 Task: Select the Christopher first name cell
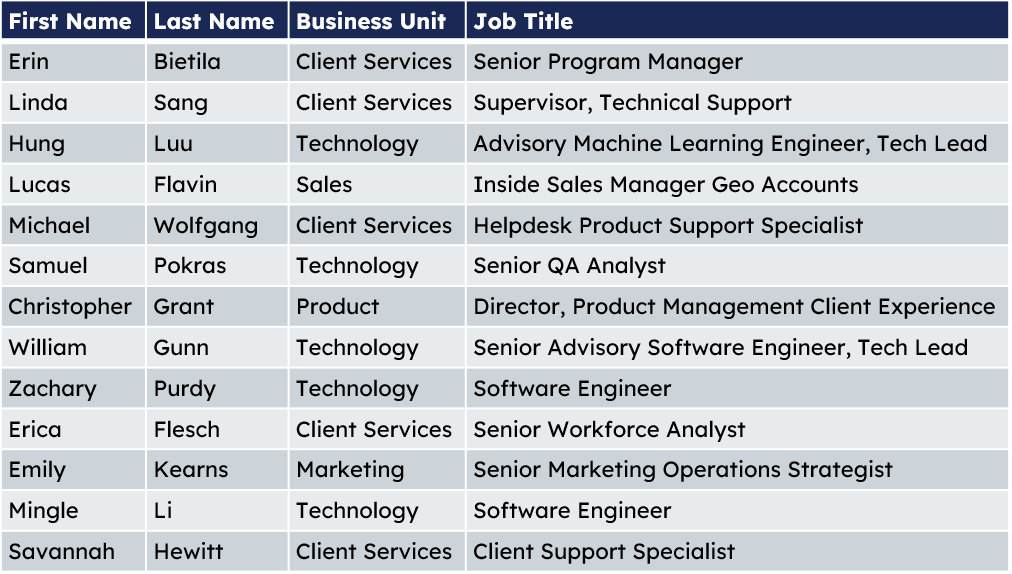[x=74, y=307]
